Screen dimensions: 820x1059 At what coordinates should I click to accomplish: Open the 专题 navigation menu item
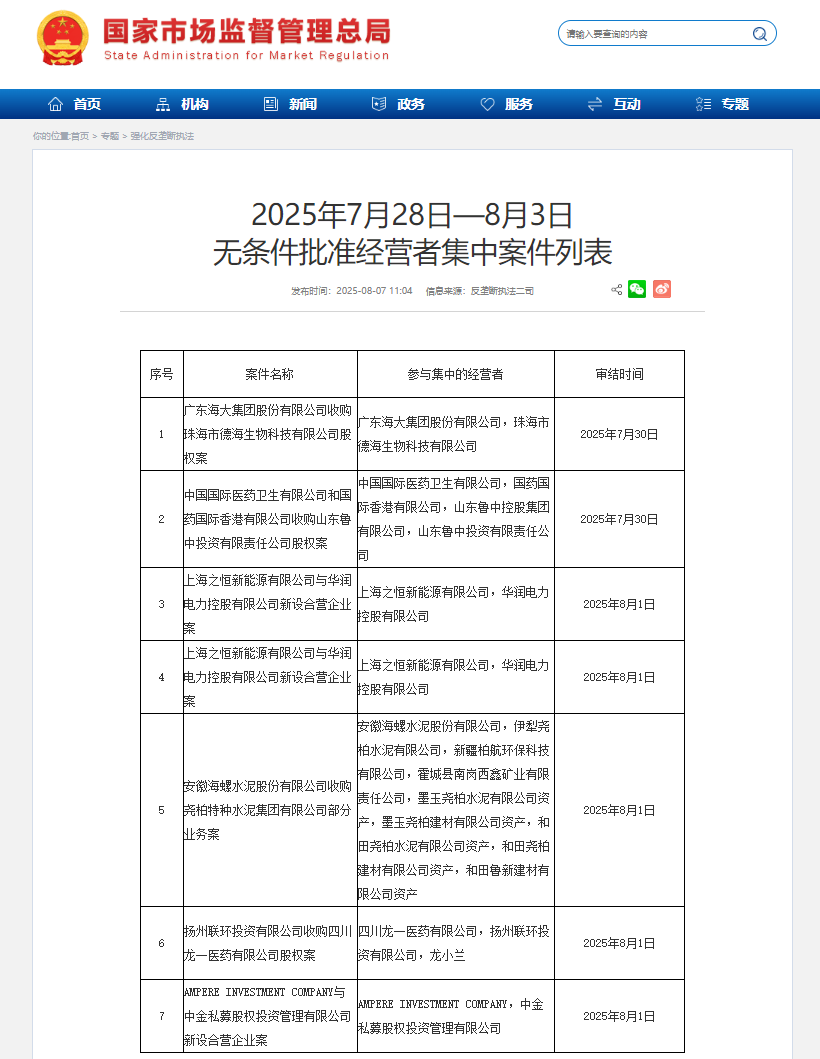[736, 104]
